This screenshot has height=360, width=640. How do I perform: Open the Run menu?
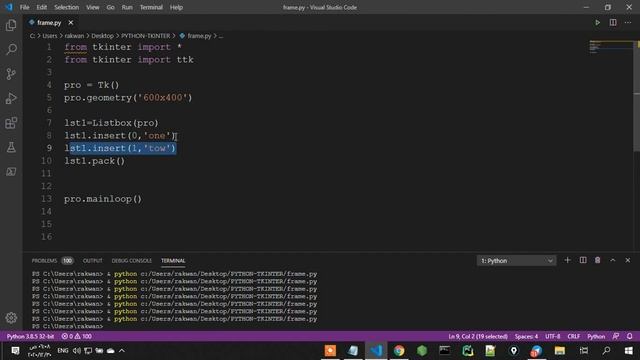(127, 7)
